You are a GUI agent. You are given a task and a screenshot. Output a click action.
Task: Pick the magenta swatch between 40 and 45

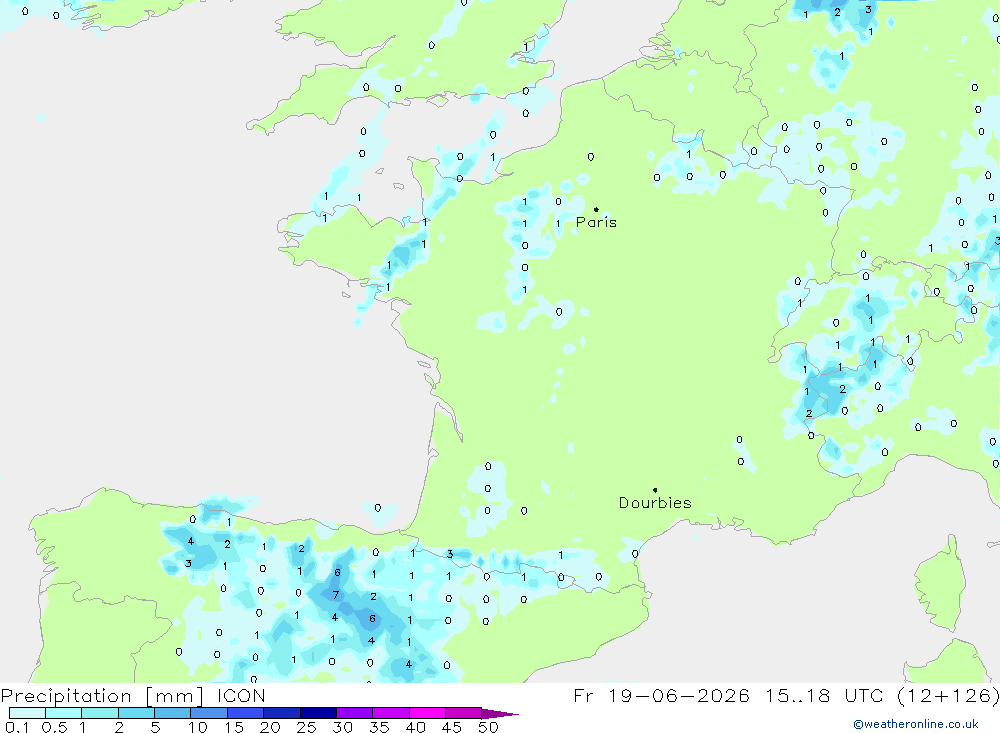coord(427,713)
